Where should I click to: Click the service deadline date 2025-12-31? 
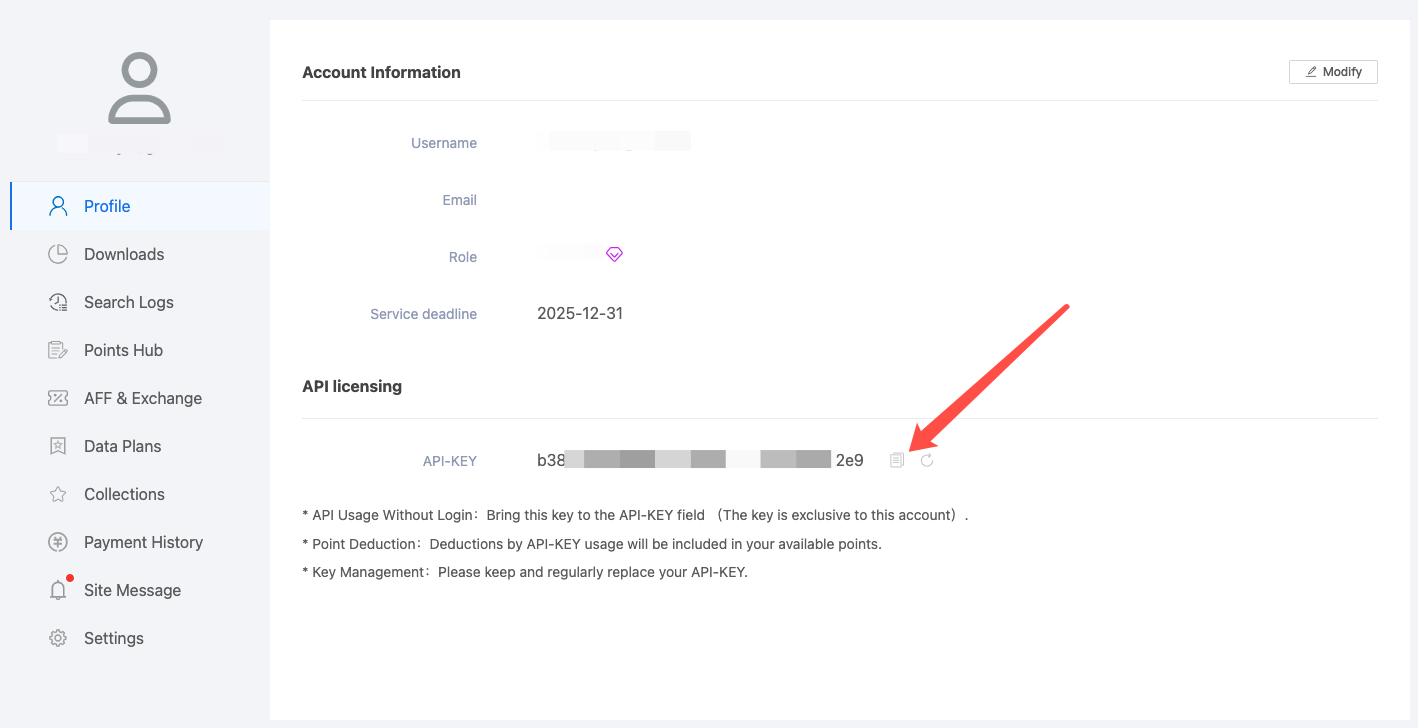click(x=580, y=313)
